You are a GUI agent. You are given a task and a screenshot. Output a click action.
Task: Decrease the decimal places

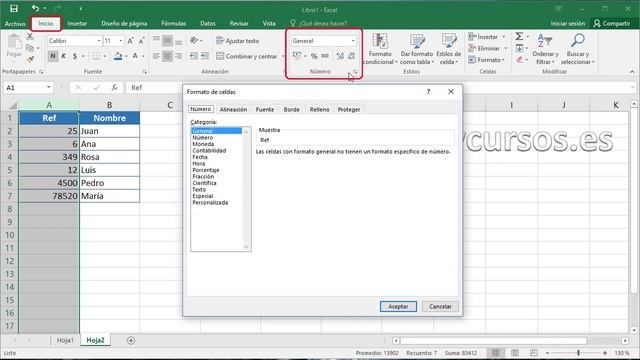351,56
